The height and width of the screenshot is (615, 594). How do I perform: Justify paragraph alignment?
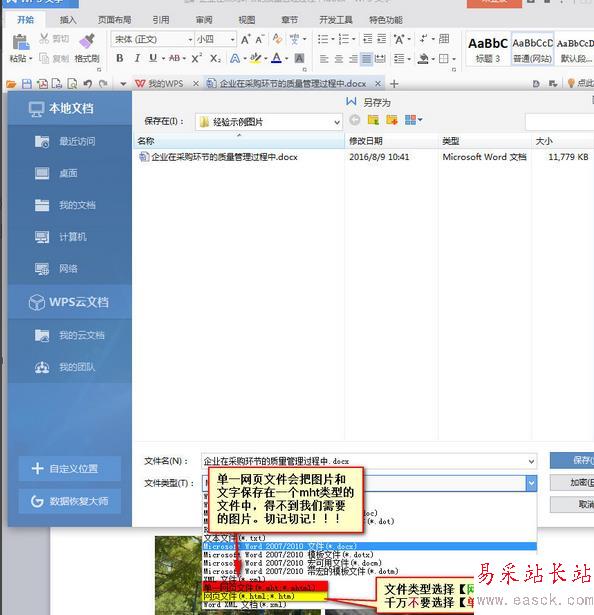coord(366,59)
